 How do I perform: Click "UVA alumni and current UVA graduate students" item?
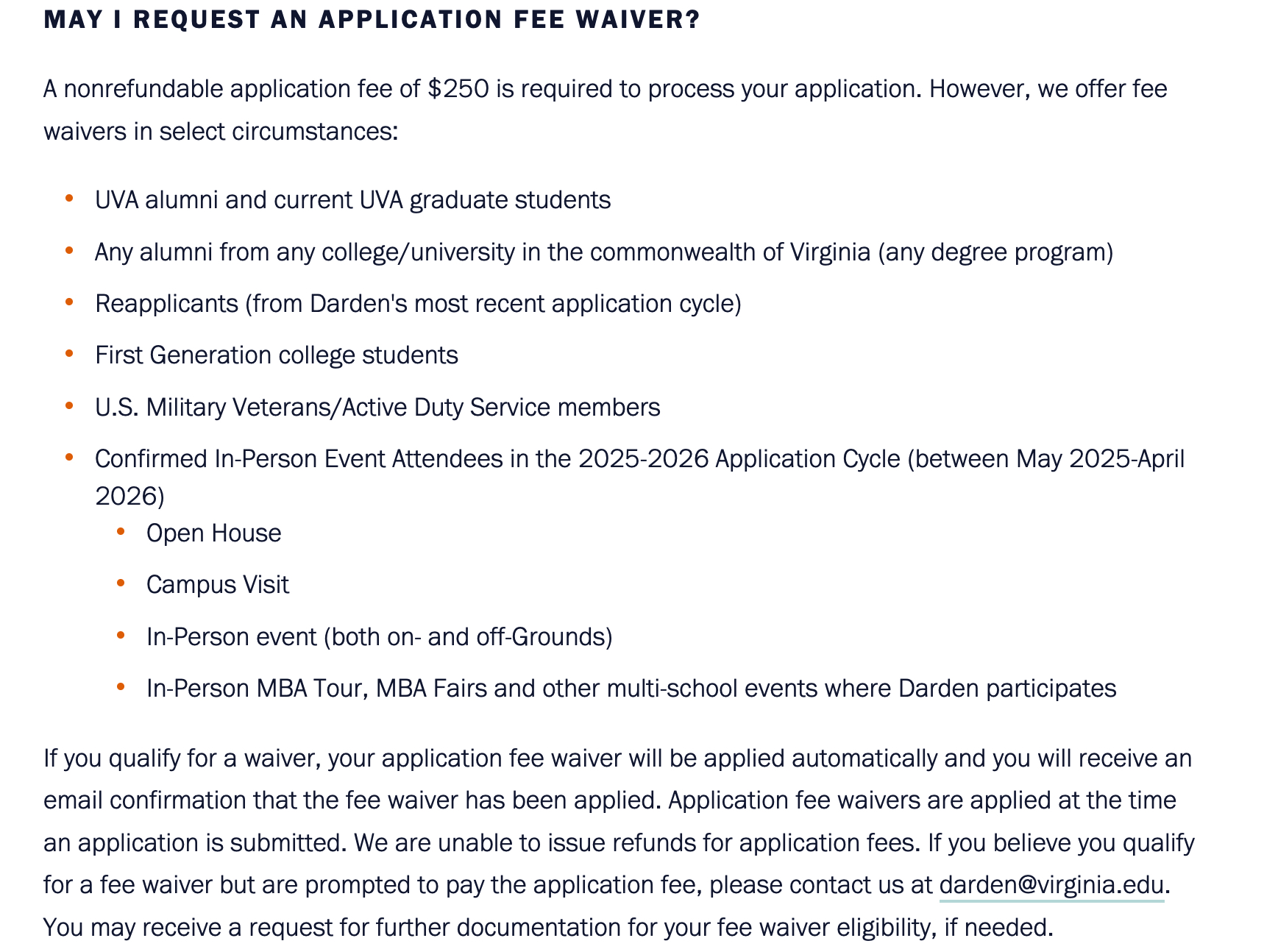tap(352, 200)
